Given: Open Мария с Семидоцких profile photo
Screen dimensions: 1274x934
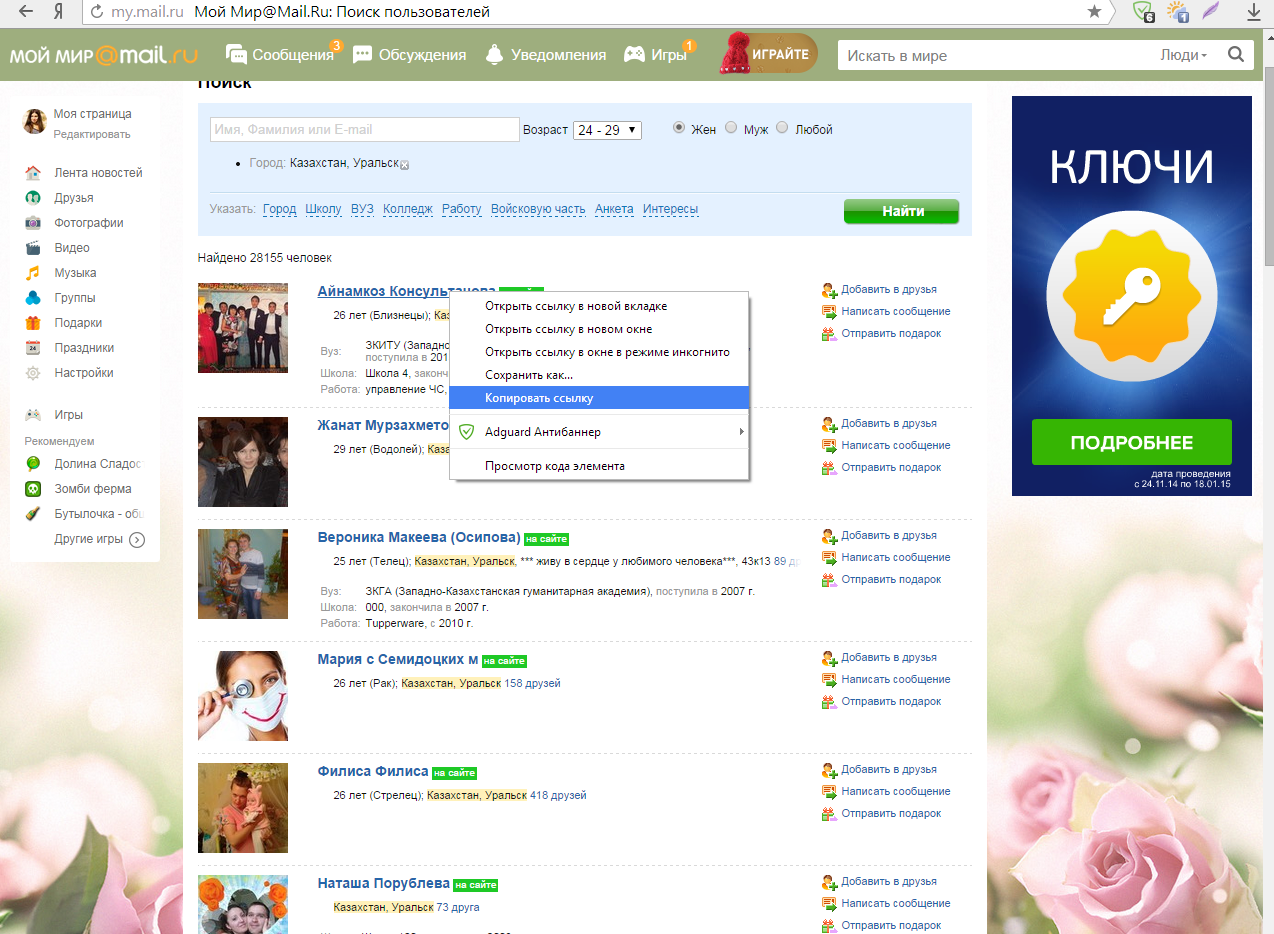Looking at the screenshot, I should pyautogui.click(x=243, y=696).
